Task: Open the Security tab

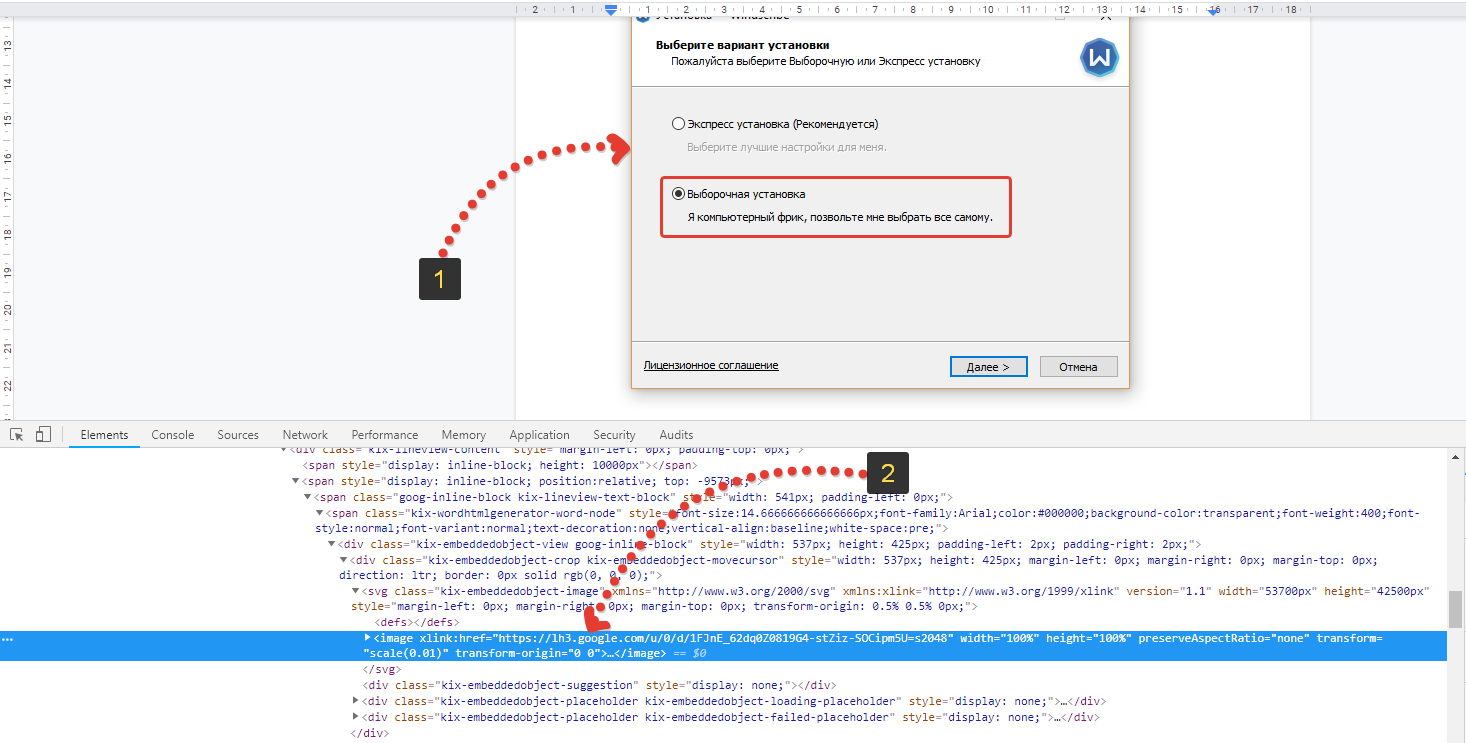Action: [614, 435]
